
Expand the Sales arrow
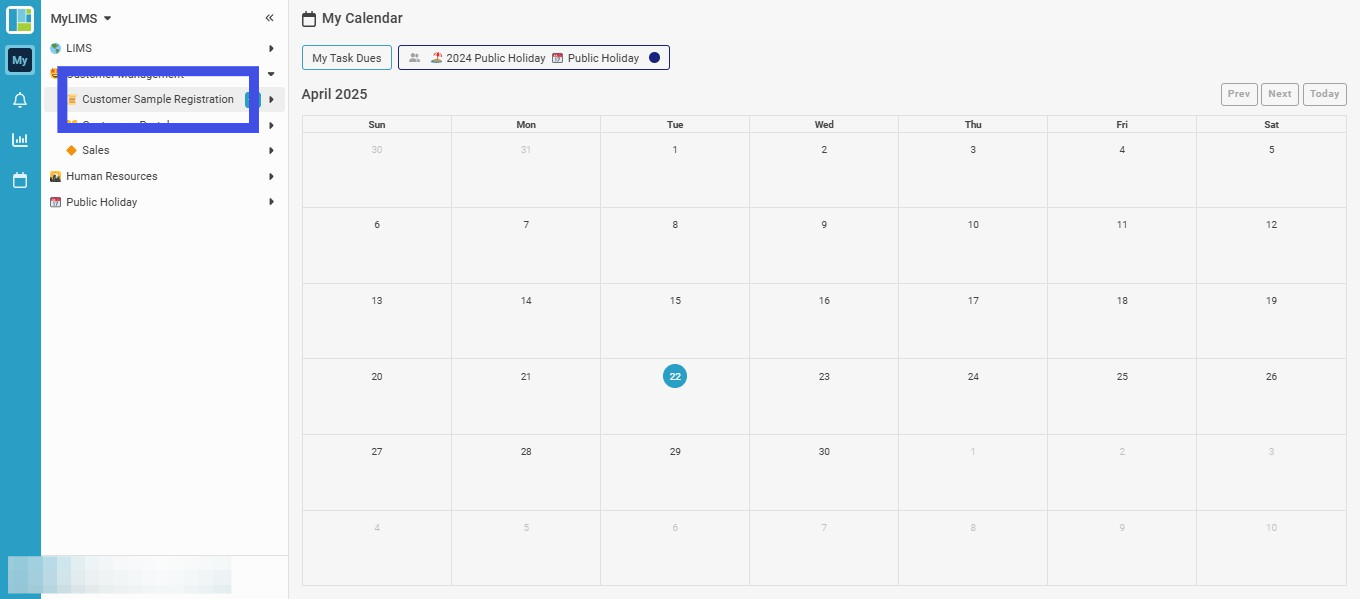pyautogui.click(x=271, y=150)
